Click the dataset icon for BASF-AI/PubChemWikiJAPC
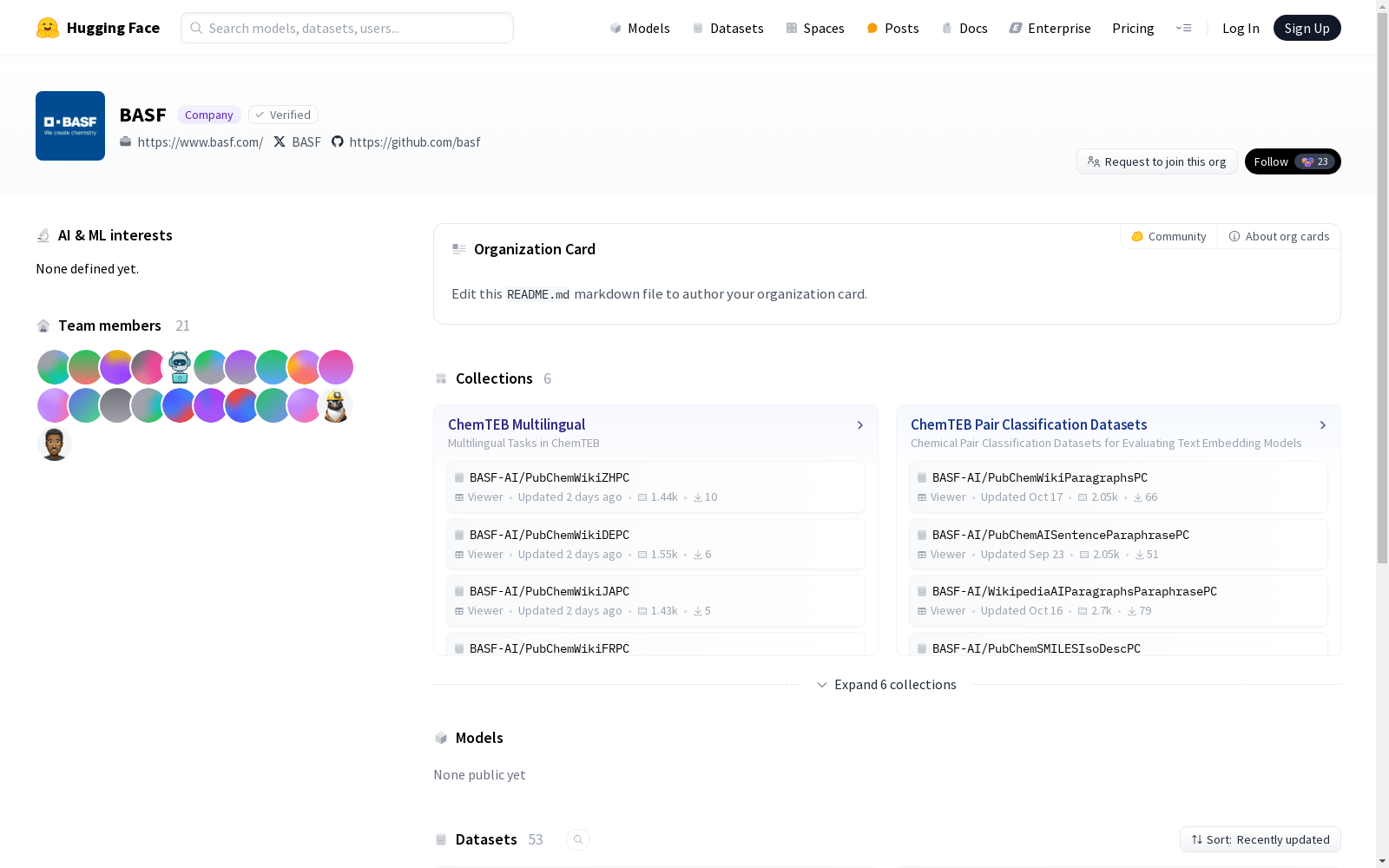The width and height of the screenshot is (1389, 868). [459, 591]
